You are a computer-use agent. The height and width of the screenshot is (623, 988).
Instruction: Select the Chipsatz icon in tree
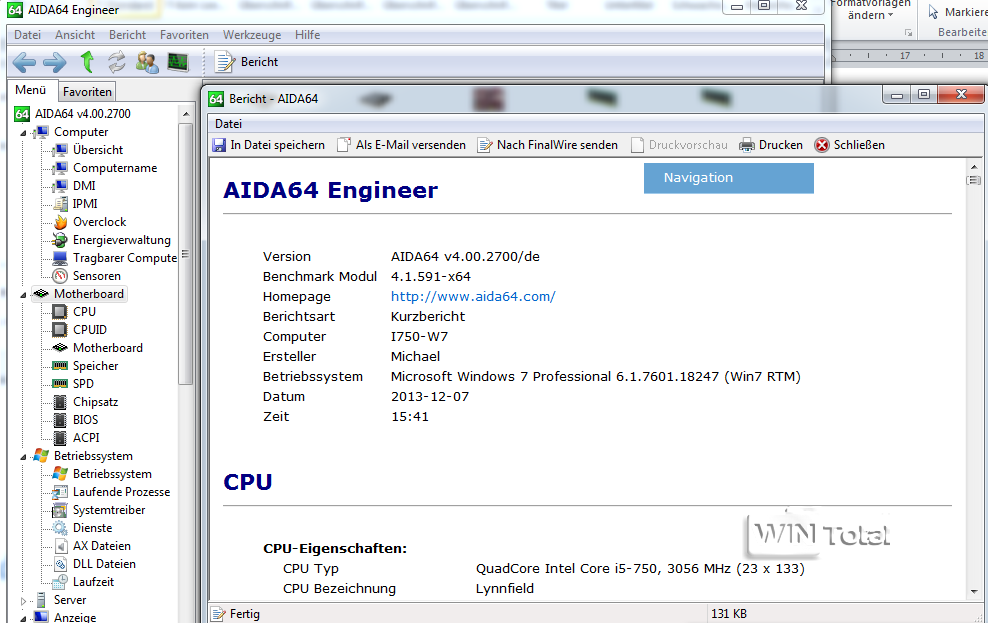point(60,402)
